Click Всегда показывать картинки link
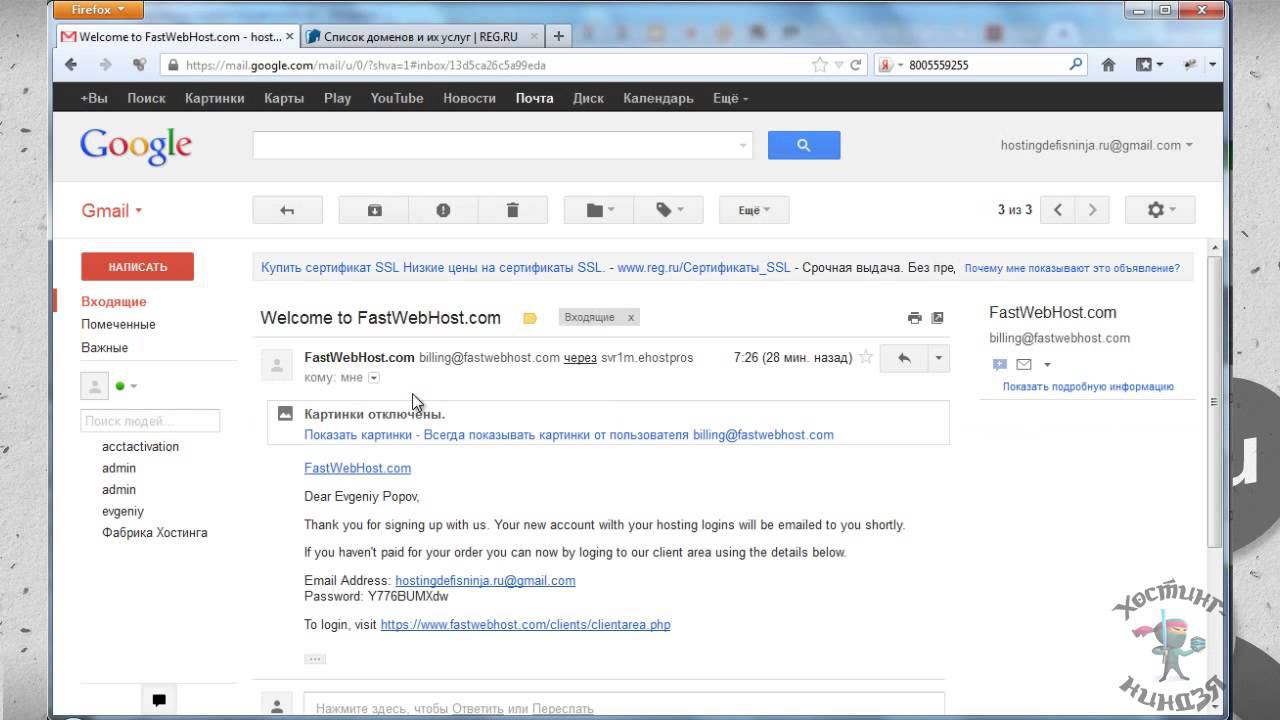Screen dimensions: 1280x720 point(629,435)
